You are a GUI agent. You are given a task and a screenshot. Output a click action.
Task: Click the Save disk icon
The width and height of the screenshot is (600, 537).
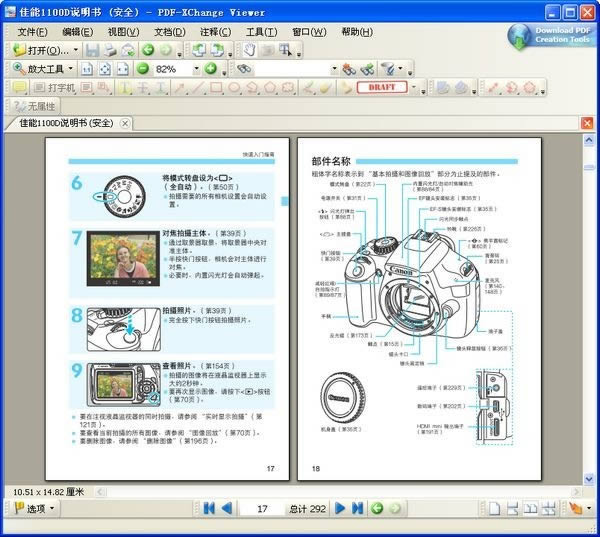(92, 50)
